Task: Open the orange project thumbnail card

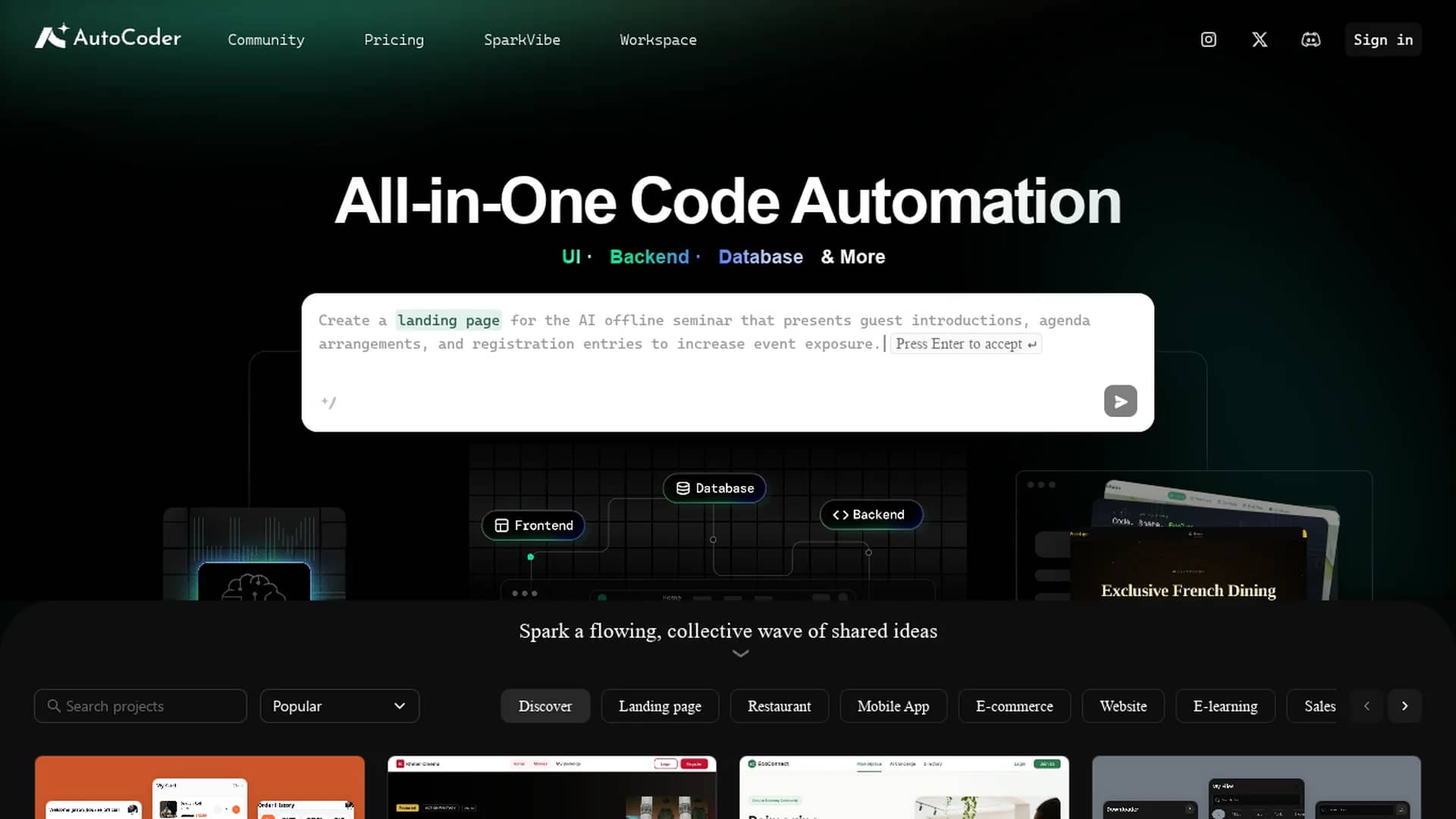Action: [199, 787]
